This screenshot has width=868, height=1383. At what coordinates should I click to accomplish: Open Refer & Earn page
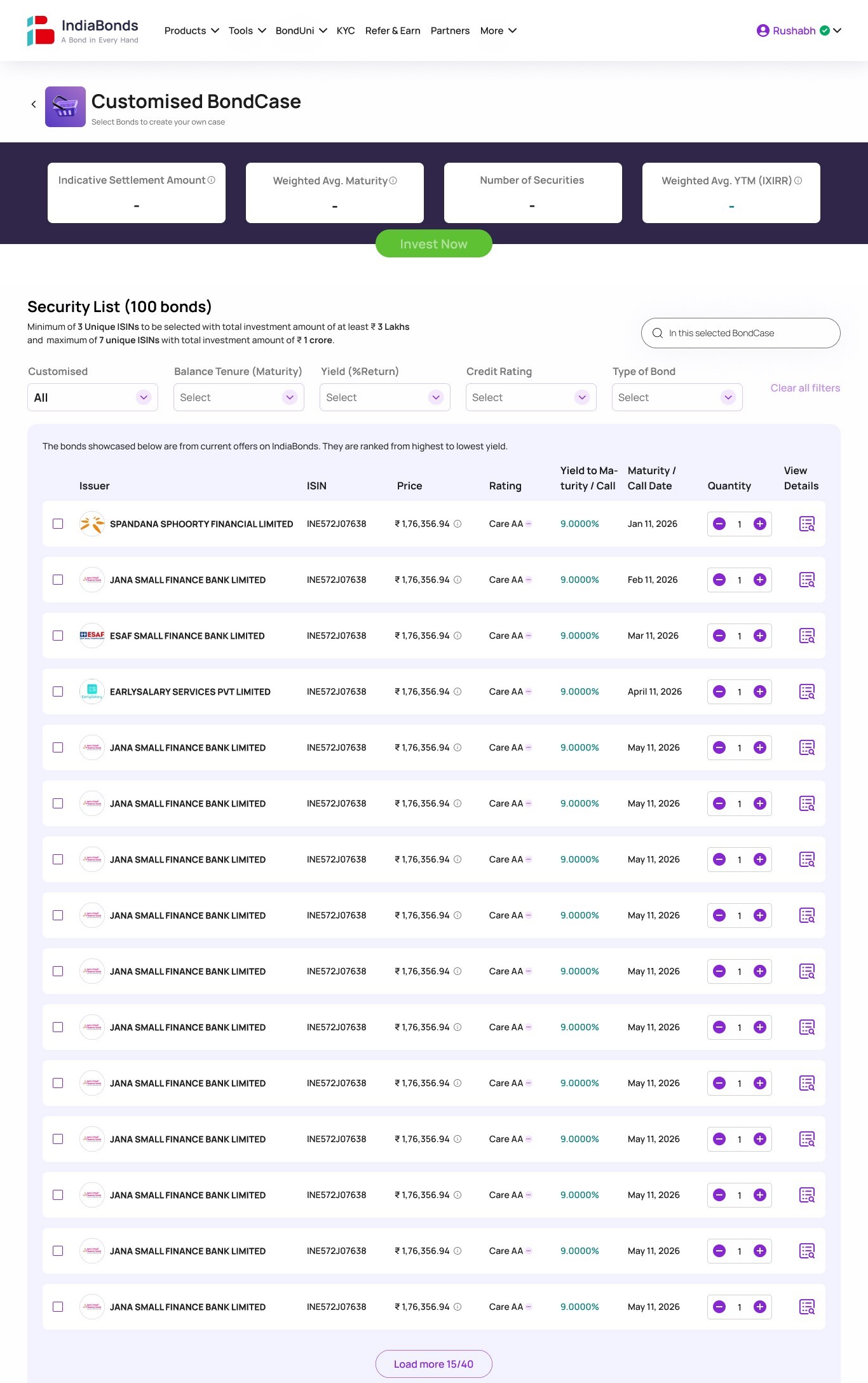393,31
